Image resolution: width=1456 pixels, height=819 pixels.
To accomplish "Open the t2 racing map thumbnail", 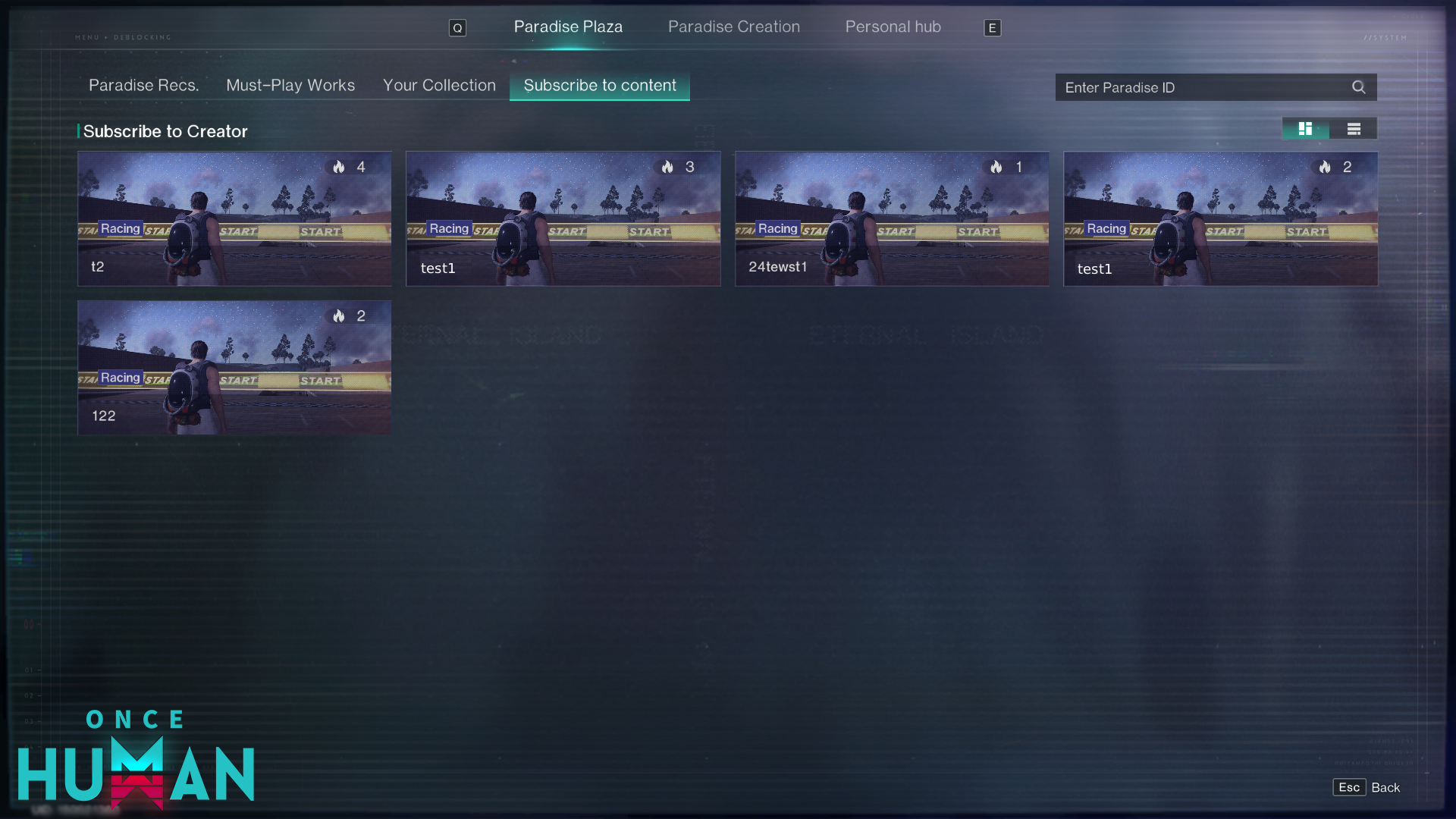I will click(x=234, y=218).
